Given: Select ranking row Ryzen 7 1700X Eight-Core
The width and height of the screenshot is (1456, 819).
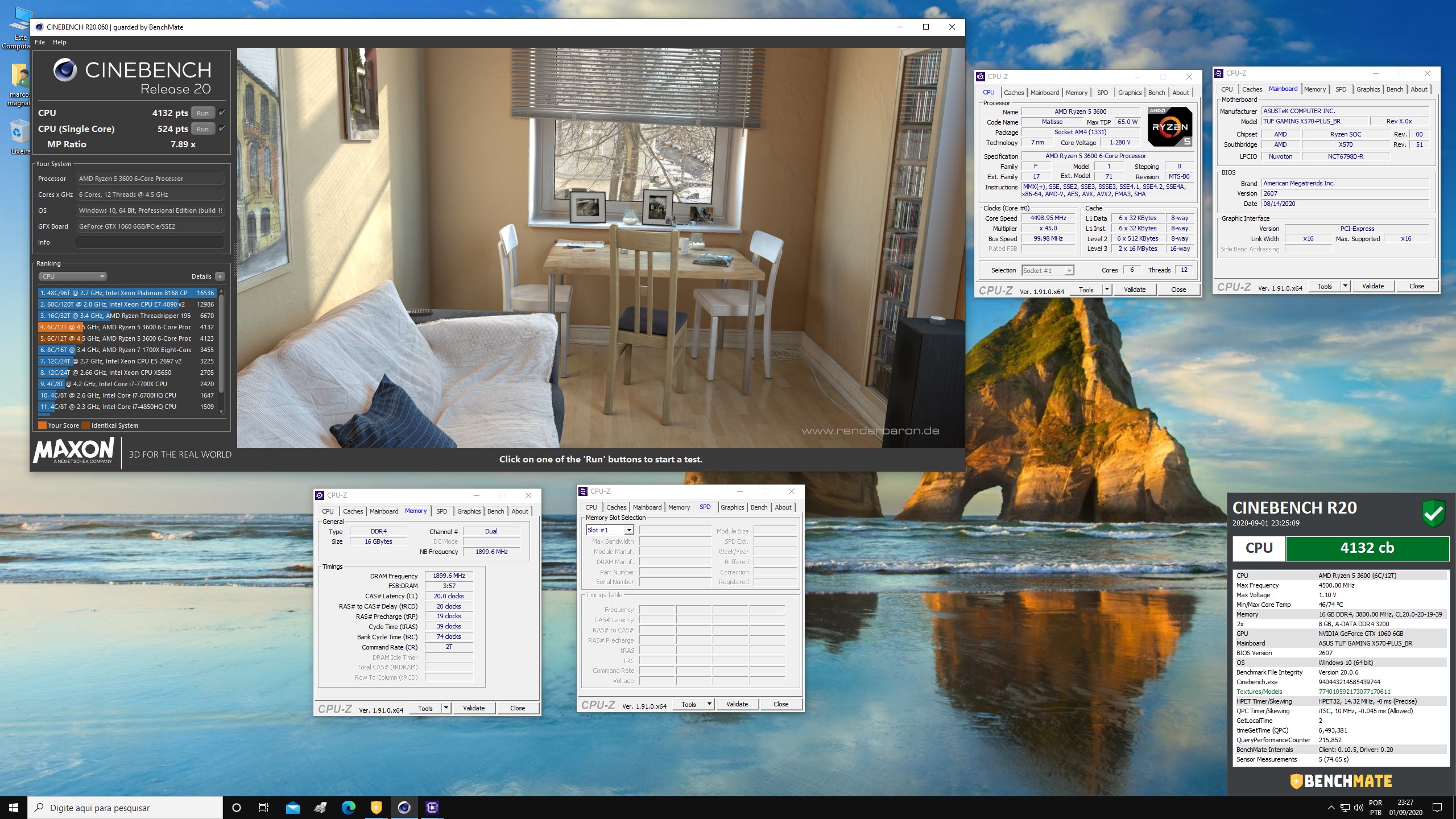Looking at the screenshot, I should (127, 350).
